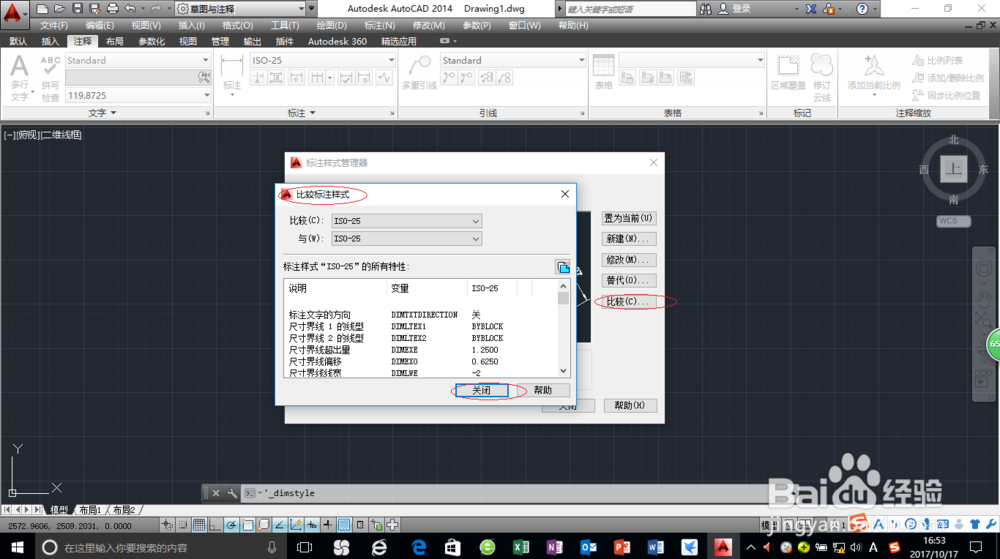Click the help question mark icon
This screenshot has height=559, width=1000.
pos(862,9)
